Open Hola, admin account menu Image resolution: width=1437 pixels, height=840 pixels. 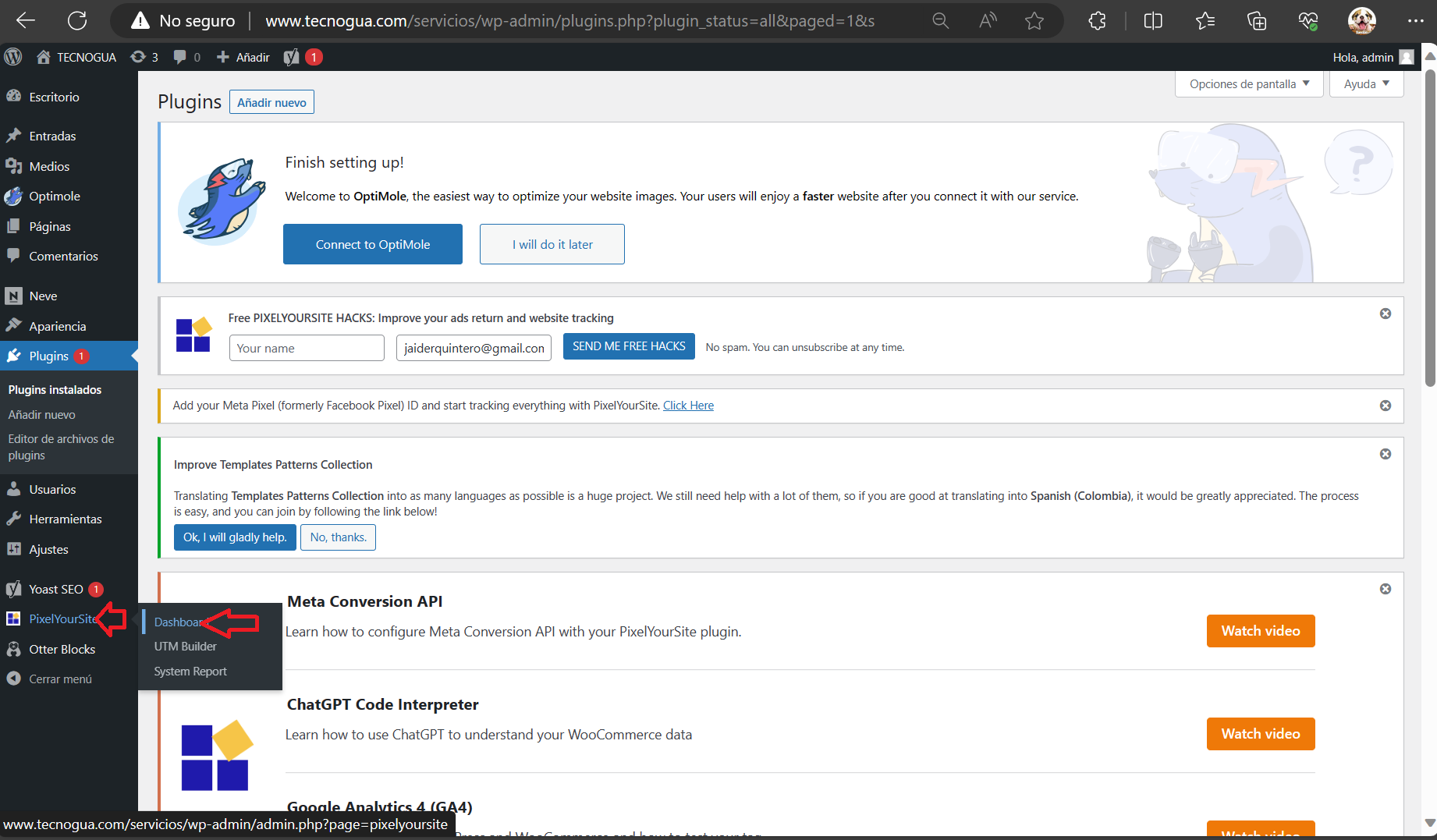1373,57
